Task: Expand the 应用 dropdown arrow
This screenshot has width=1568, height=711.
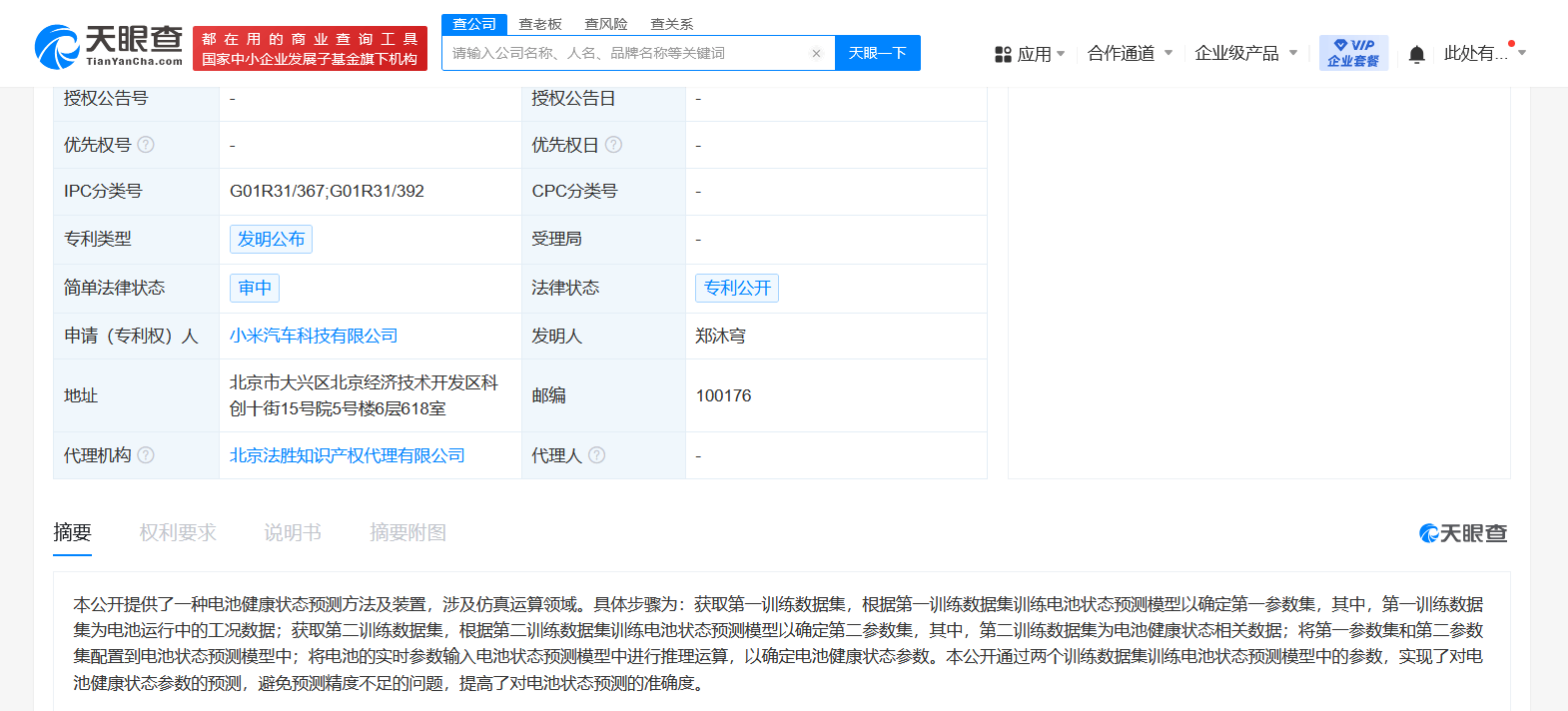Action: 1061,54
